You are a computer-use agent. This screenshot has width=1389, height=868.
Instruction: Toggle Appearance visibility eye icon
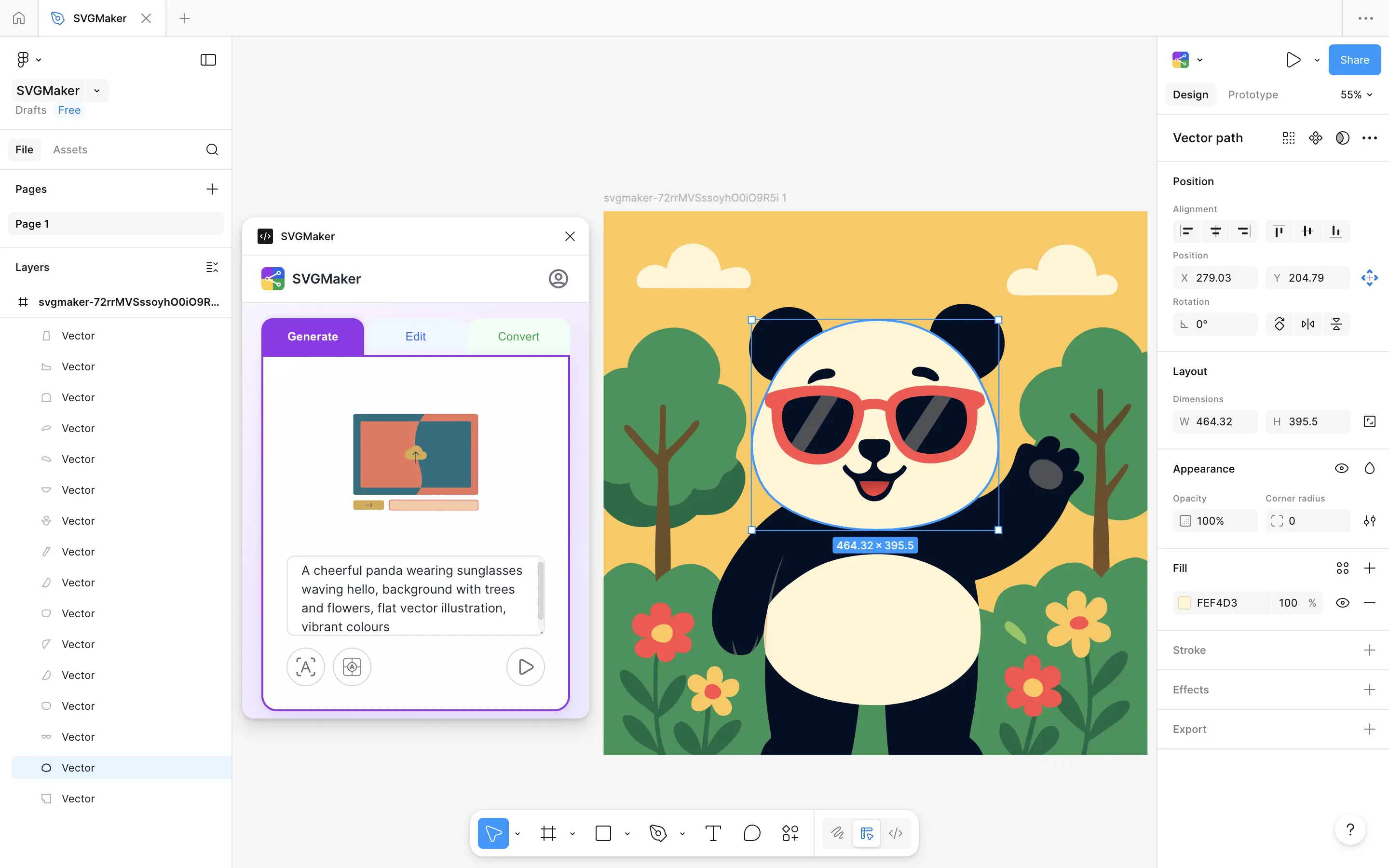coord(1341,468)
